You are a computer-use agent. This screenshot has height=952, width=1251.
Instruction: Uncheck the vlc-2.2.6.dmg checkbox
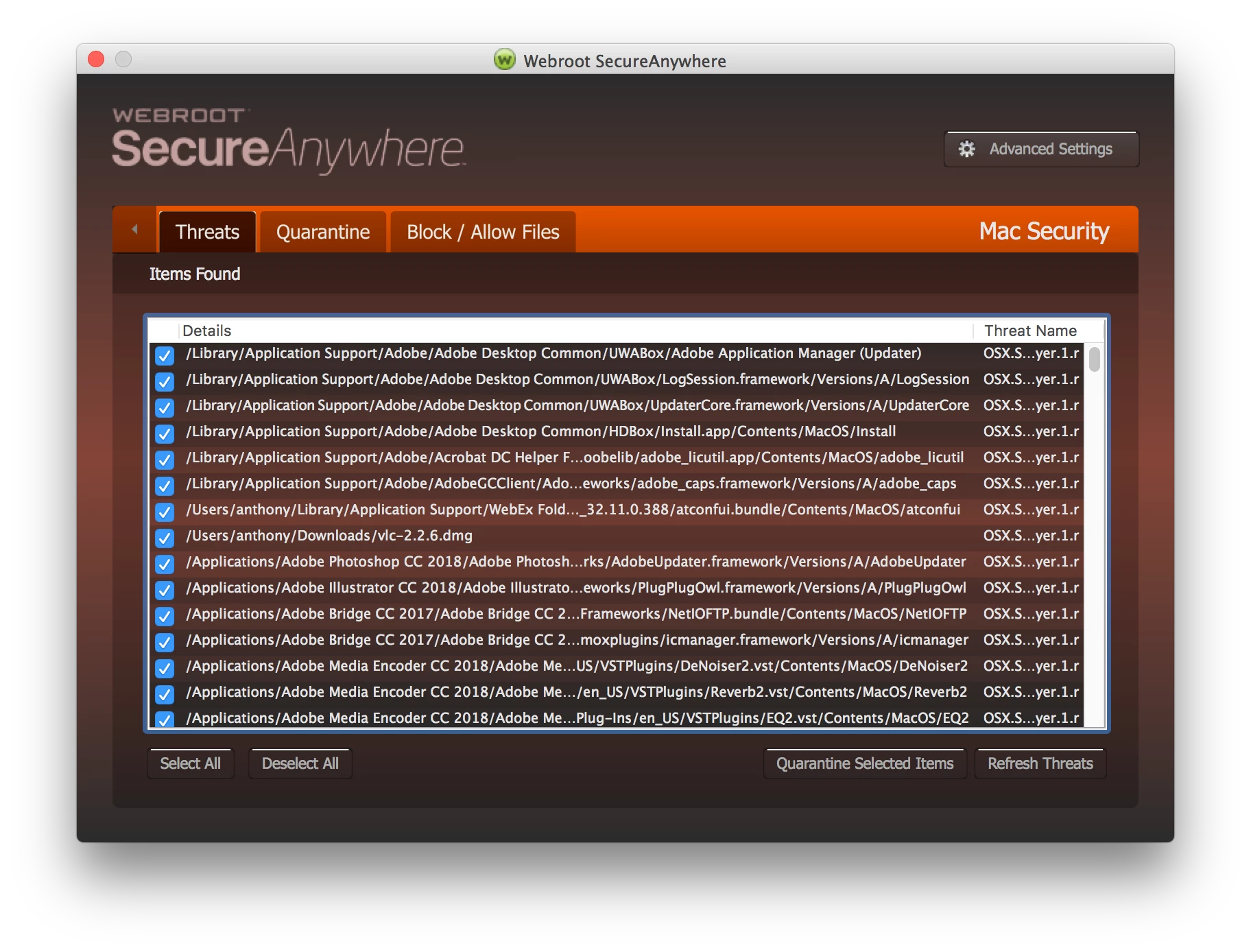coord(165,538)
